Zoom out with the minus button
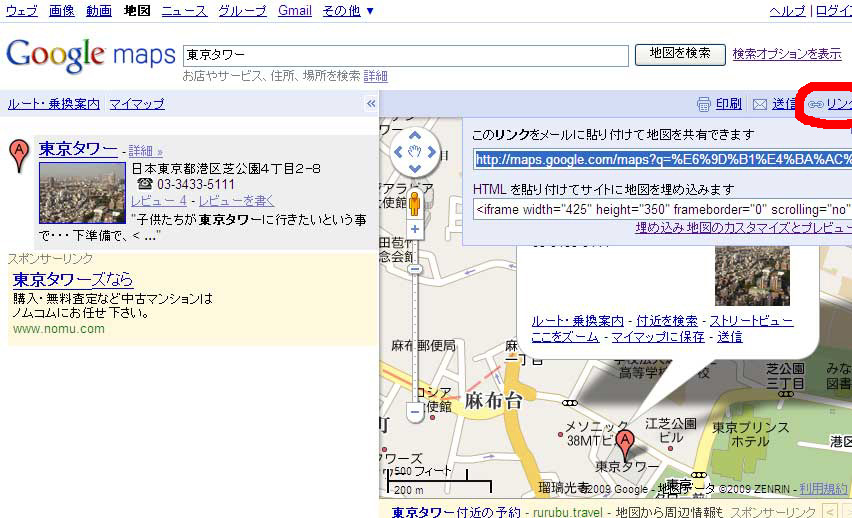852x518 pixels. [x=415, y=413]
